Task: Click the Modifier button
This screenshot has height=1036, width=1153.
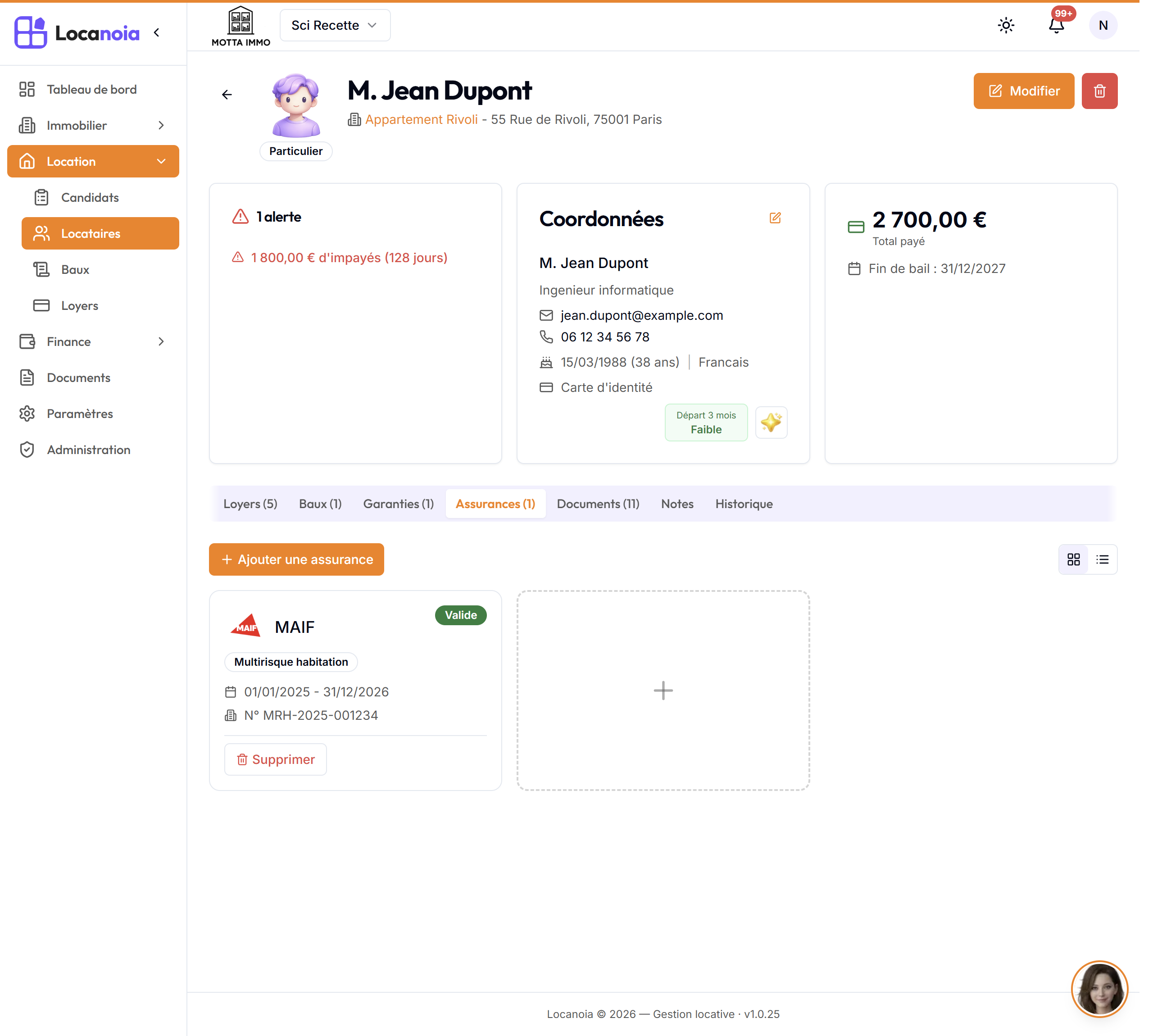Action: tap(1023, 91)
